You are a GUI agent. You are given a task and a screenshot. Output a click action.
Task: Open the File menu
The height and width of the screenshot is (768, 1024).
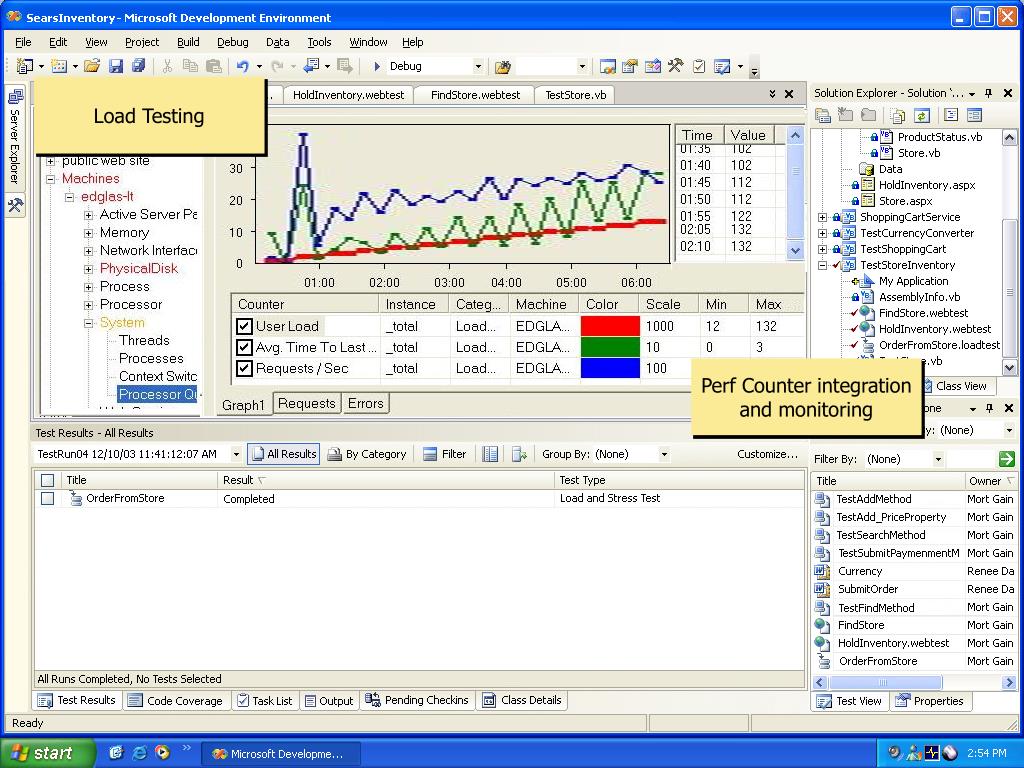click(23, 42)
